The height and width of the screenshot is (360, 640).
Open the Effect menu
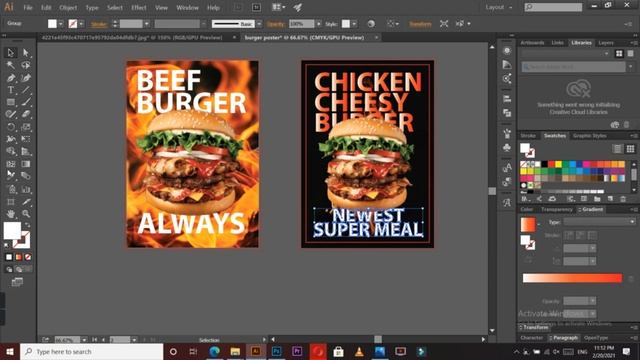(139, 7)
